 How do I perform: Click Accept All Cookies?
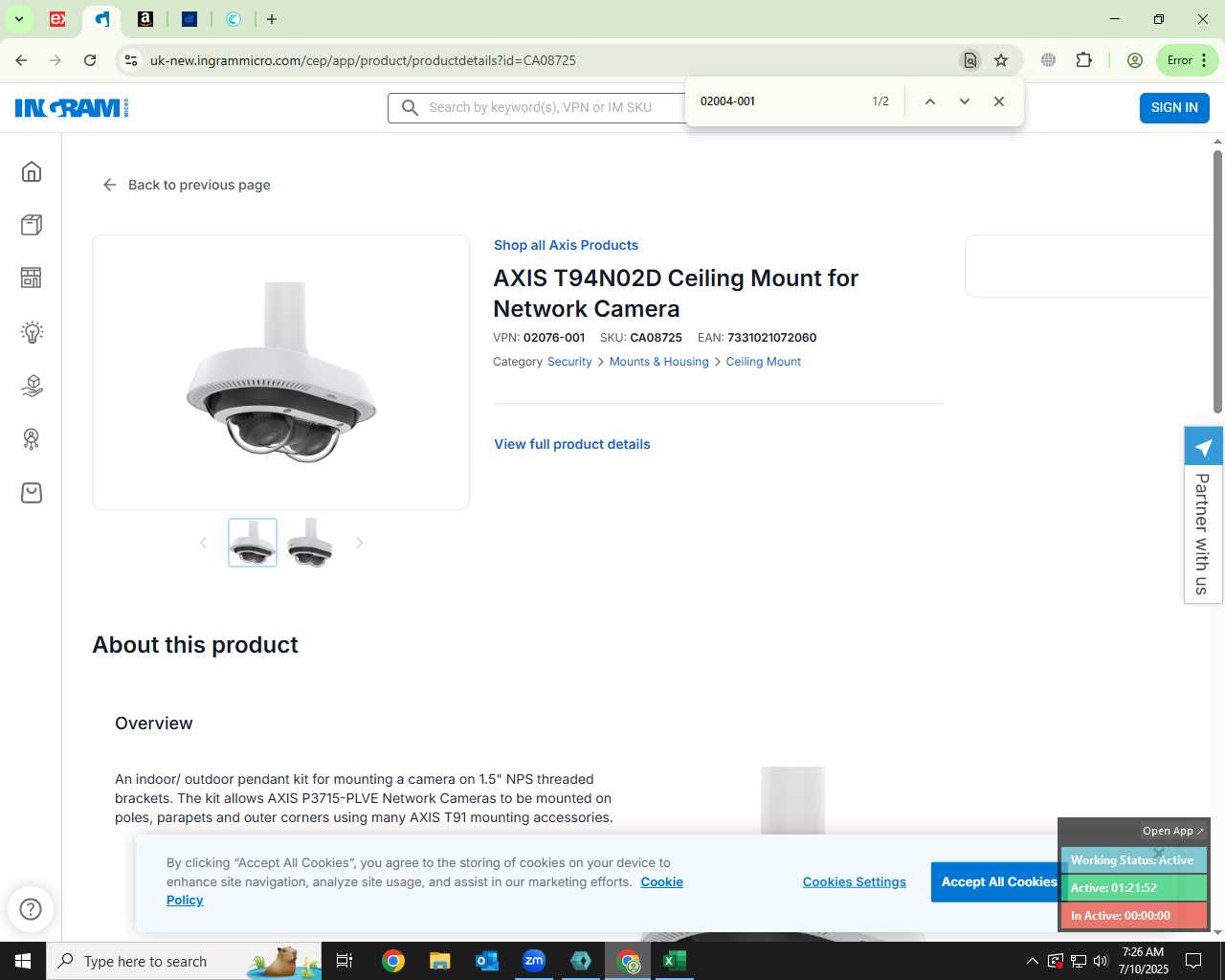(x=999, y=881)
